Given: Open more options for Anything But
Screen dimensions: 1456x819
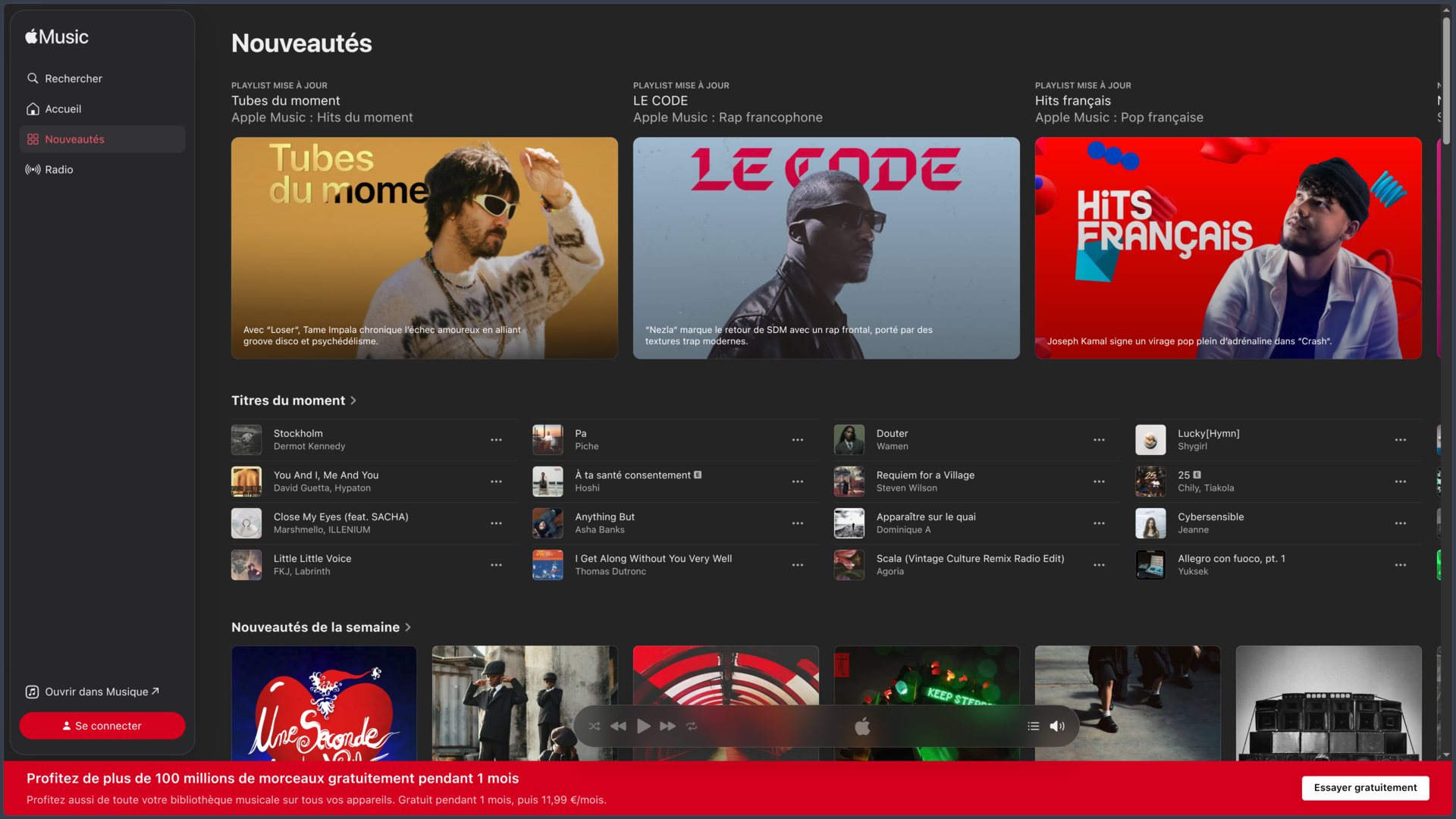Looking at the screenshot, I should (798, 523).
